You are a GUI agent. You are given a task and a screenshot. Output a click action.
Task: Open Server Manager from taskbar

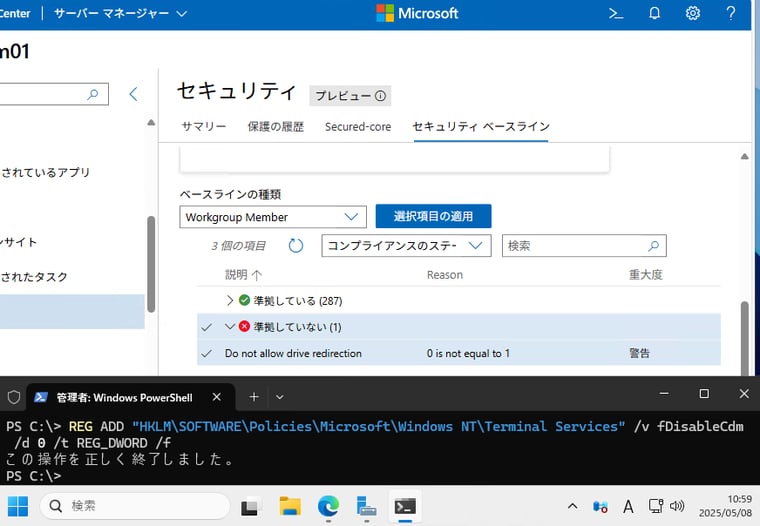pos(366,507)
